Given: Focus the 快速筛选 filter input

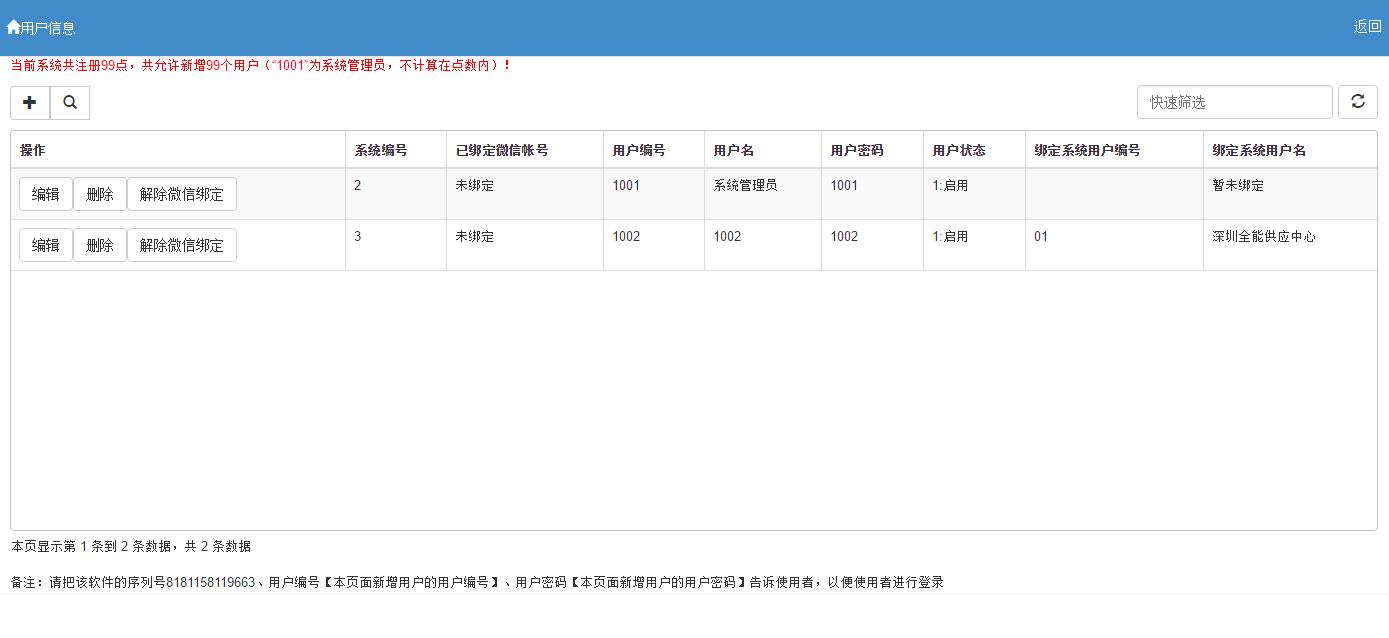Looking at the screenshot, I should pyautogui.click(x=1234, y=102).
